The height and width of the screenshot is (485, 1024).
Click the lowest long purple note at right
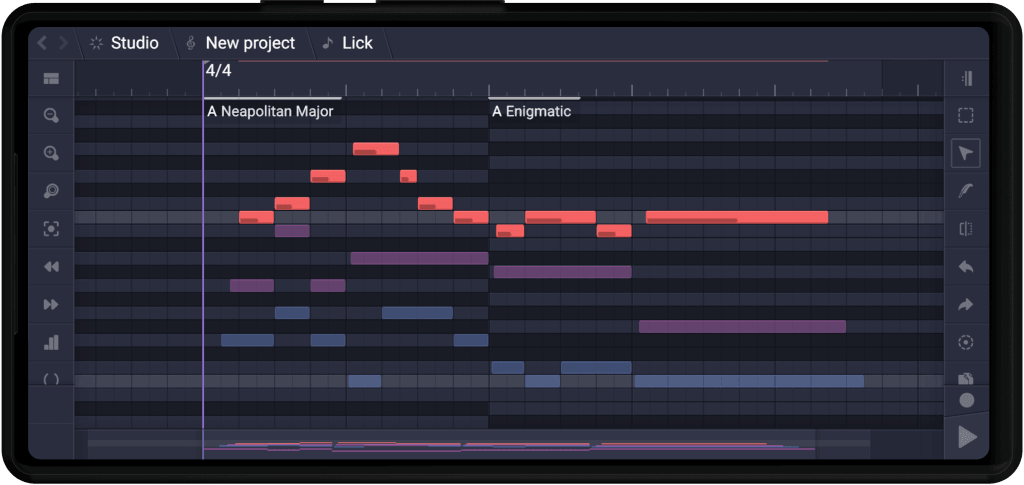(x=742, y=326)
